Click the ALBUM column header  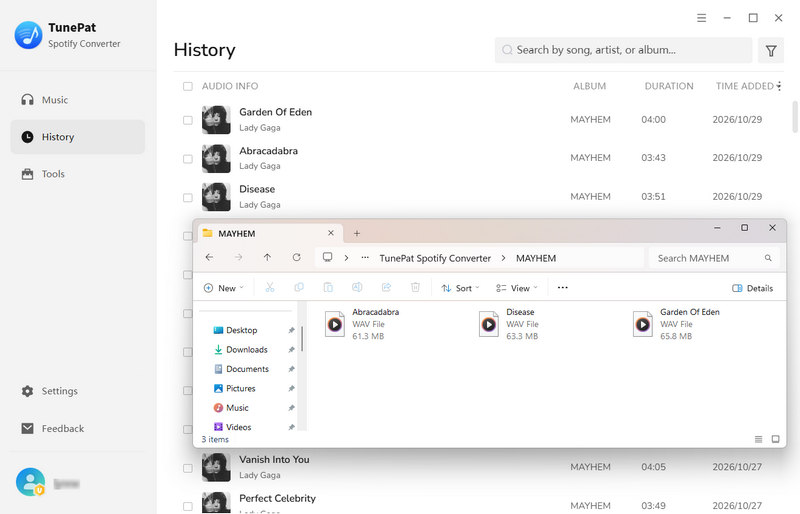589,86
